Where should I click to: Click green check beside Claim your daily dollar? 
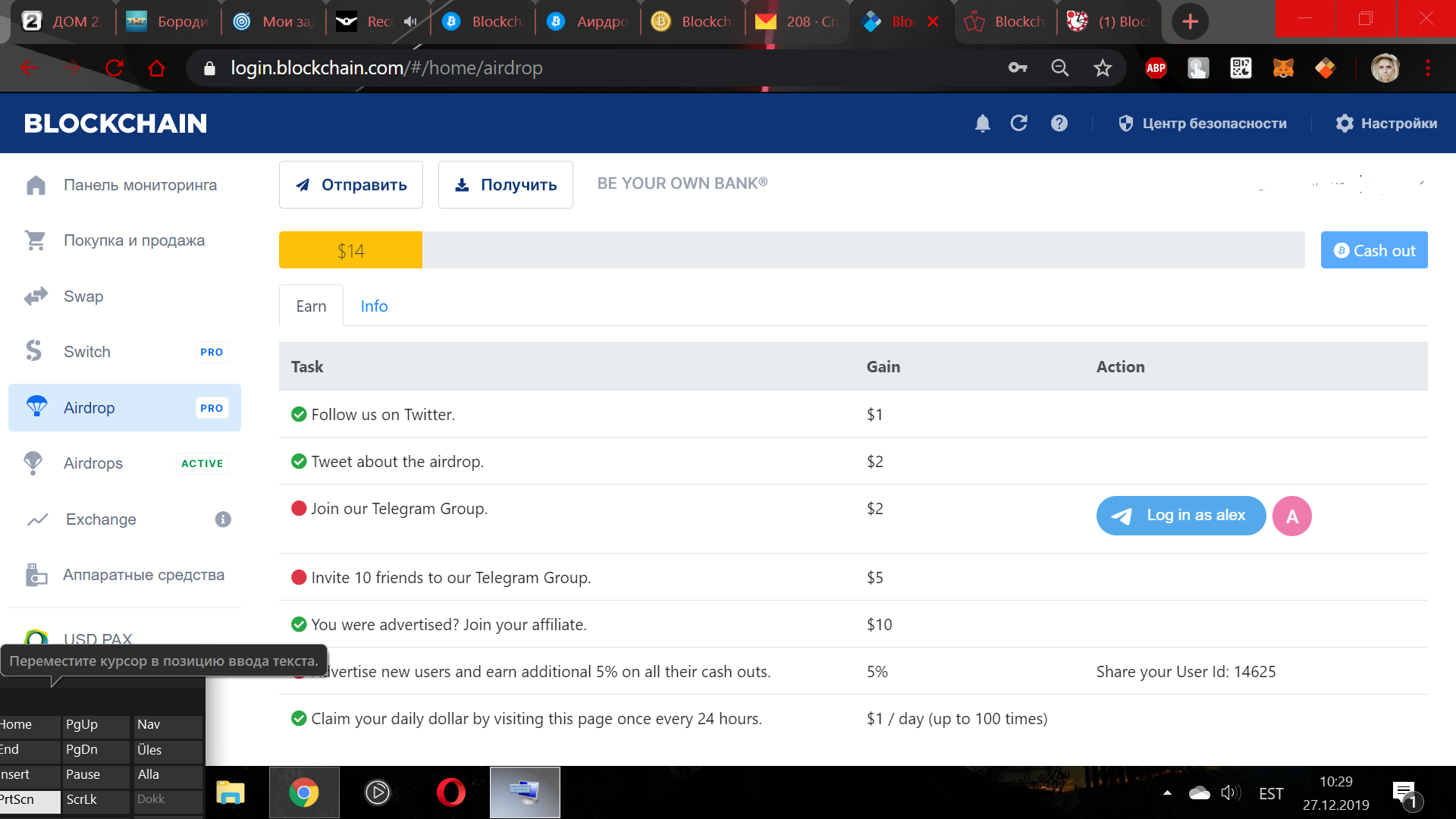pos(299,718)
